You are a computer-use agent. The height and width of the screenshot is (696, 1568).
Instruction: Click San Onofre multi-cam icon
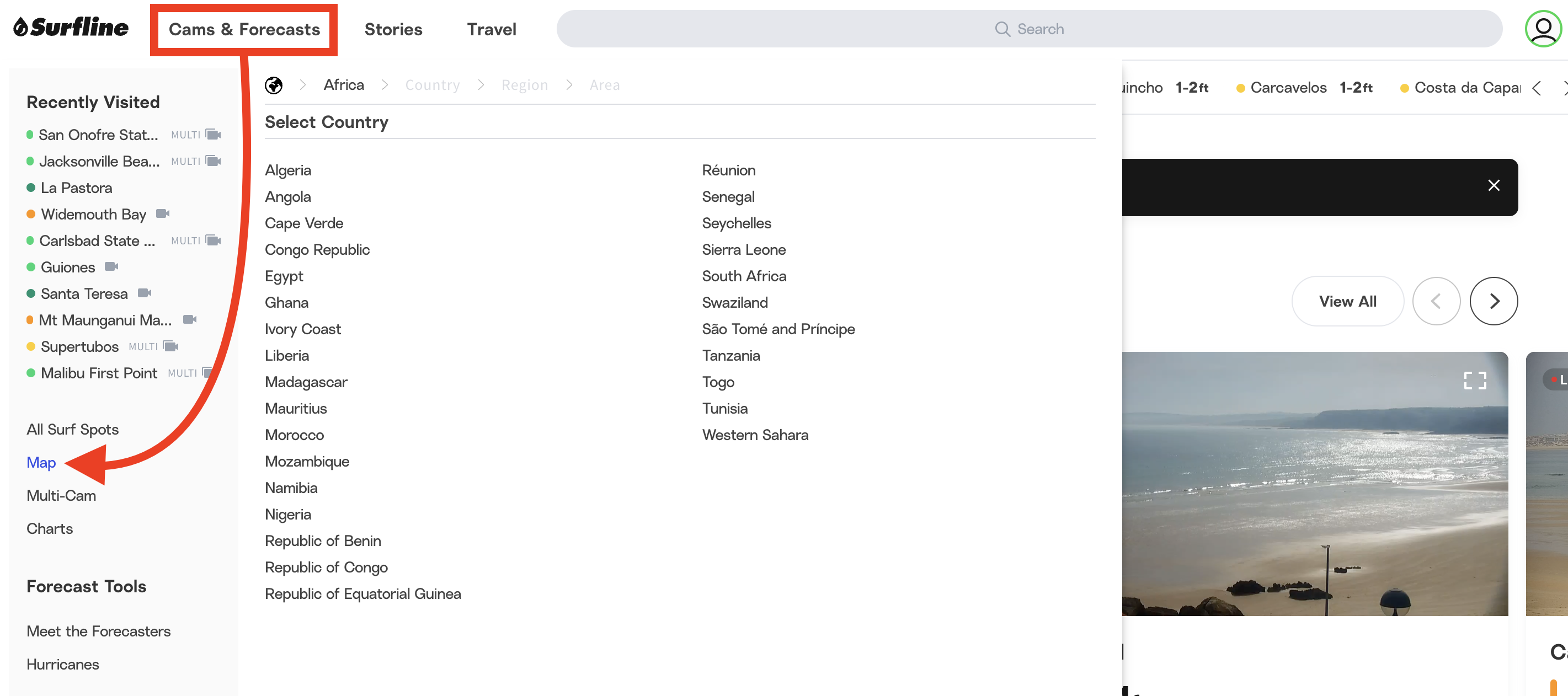coord(213,135)
